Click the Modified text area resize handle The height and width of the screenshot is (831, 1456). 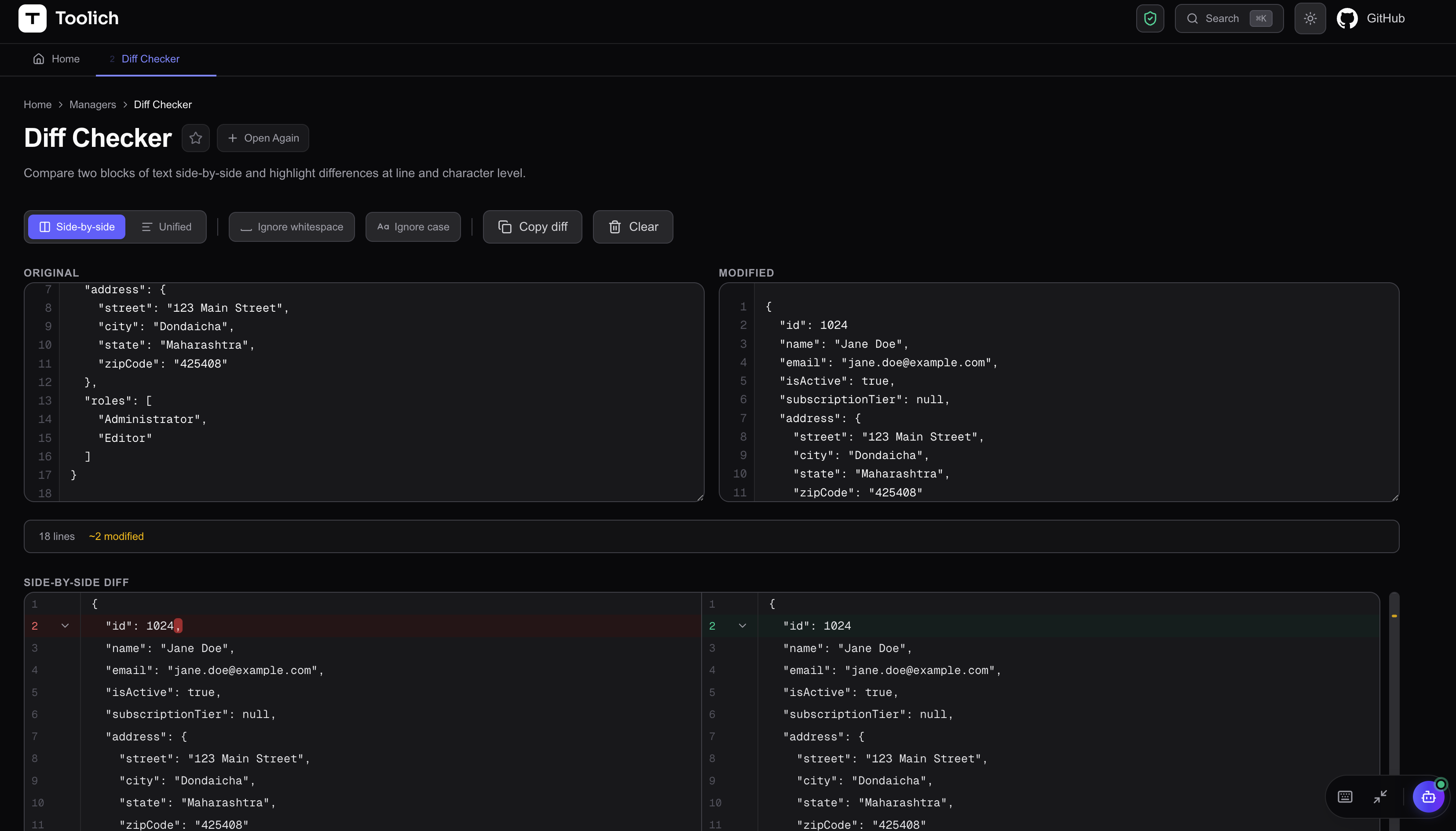(x=1395, y=498)
